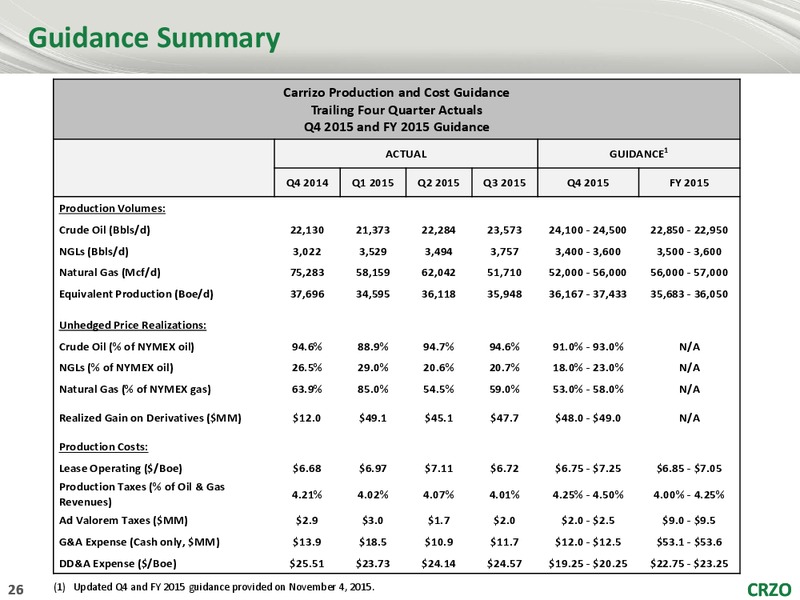Click the Realized Gain on Derivatives label
Screen dimensions: 800x600
pyautogui.click(x=150, y=418)
